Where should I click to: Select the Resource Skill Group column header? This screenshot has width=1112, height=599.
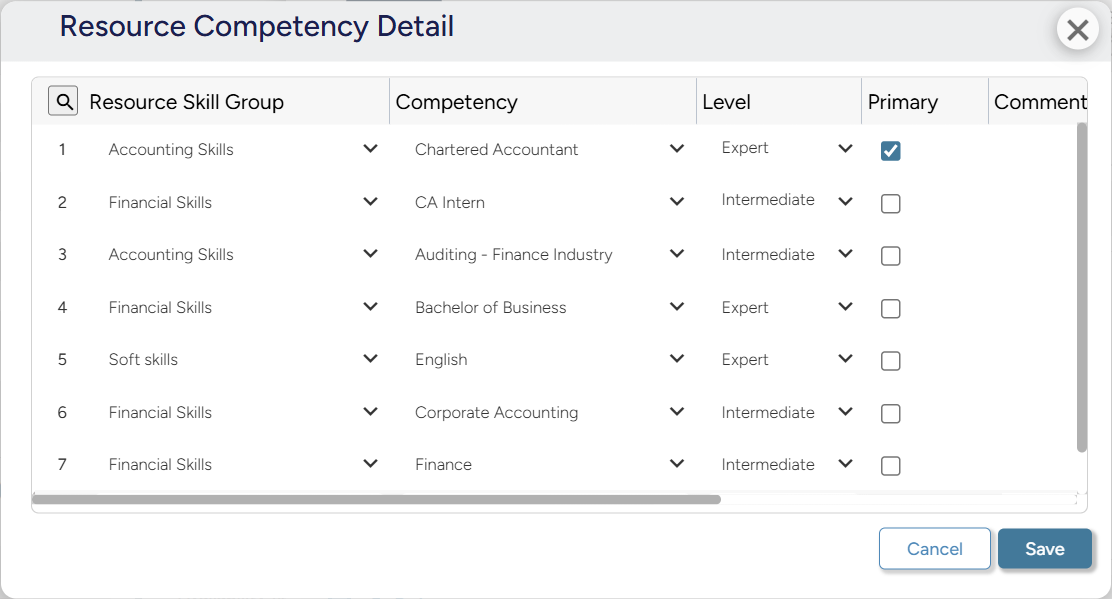[186, 101]
